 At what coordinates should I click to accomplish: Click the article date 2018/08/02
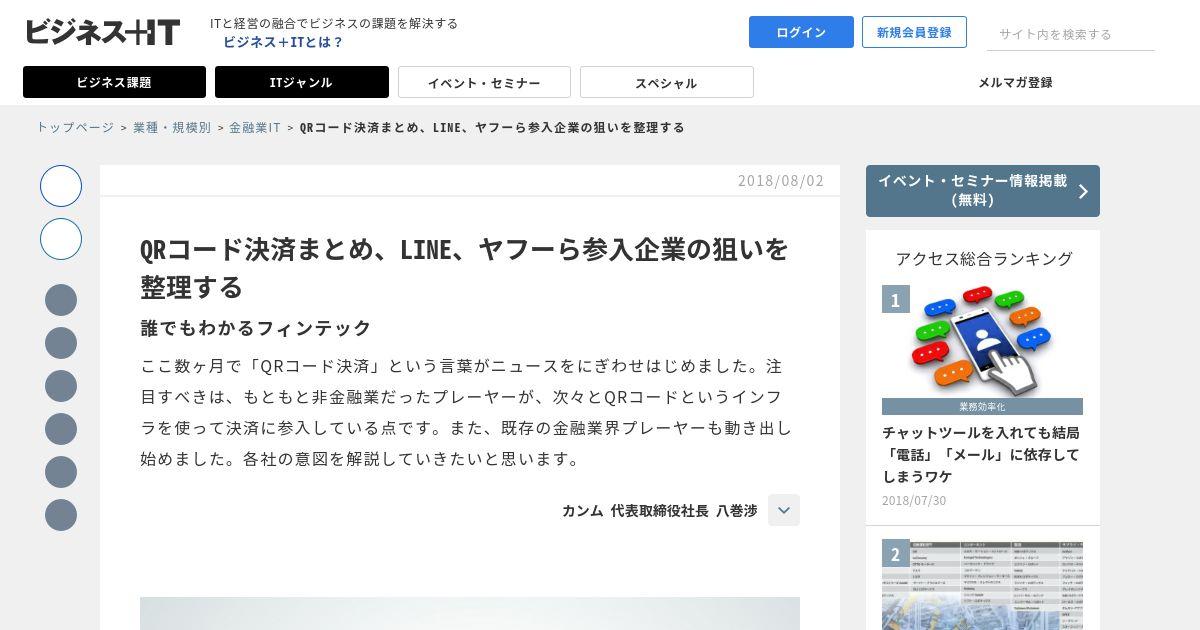pyautogui.click(x=781, y=181)
